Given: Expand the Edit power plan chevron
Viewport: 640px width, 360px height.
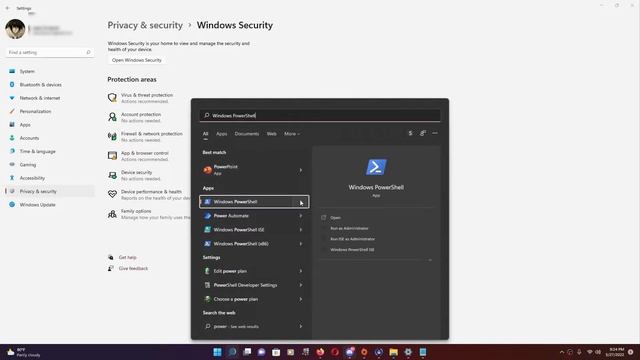Looking at the screenshot, I should click(x=301, y=271).
